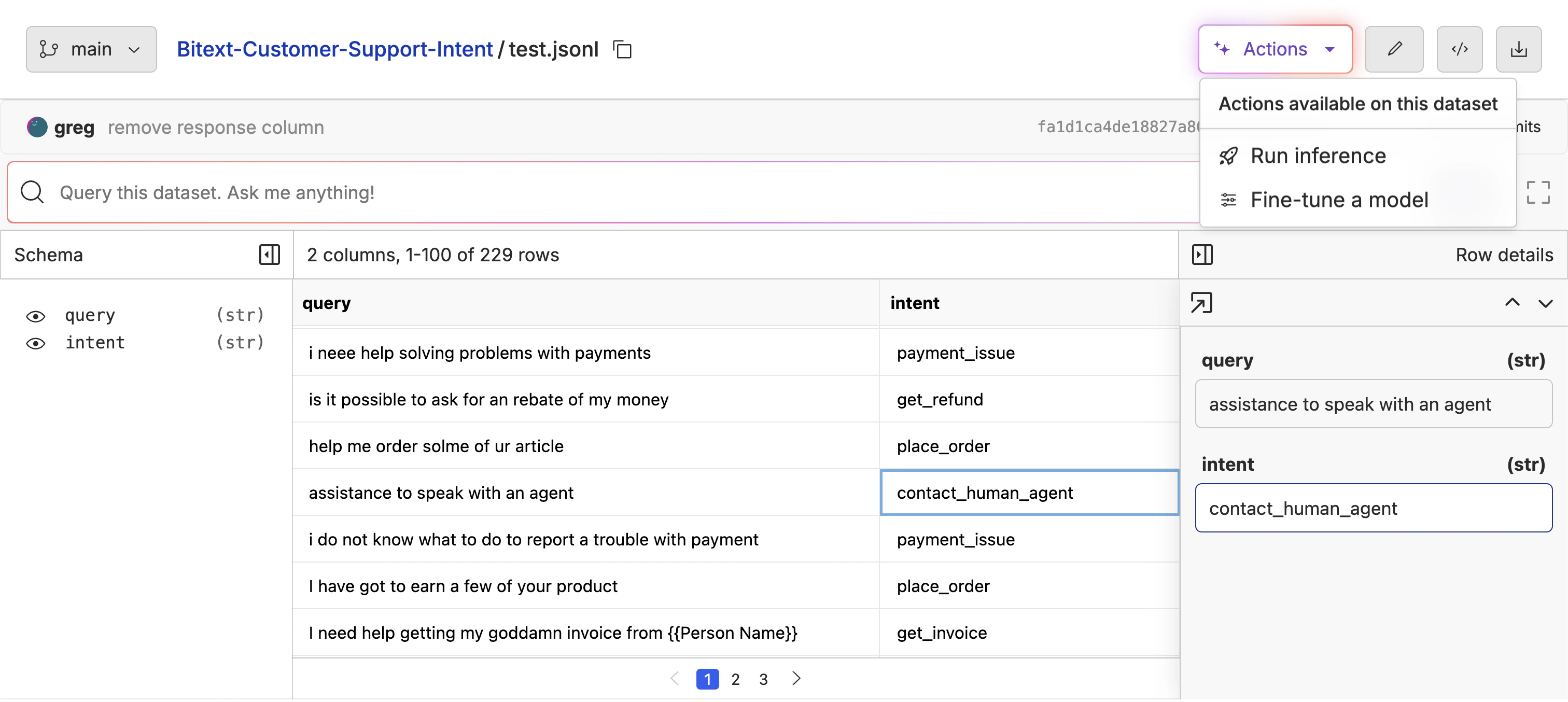Click the copy file path icon
The height and width of the screenshot is (702, 1568).
[x=622, y=49]
